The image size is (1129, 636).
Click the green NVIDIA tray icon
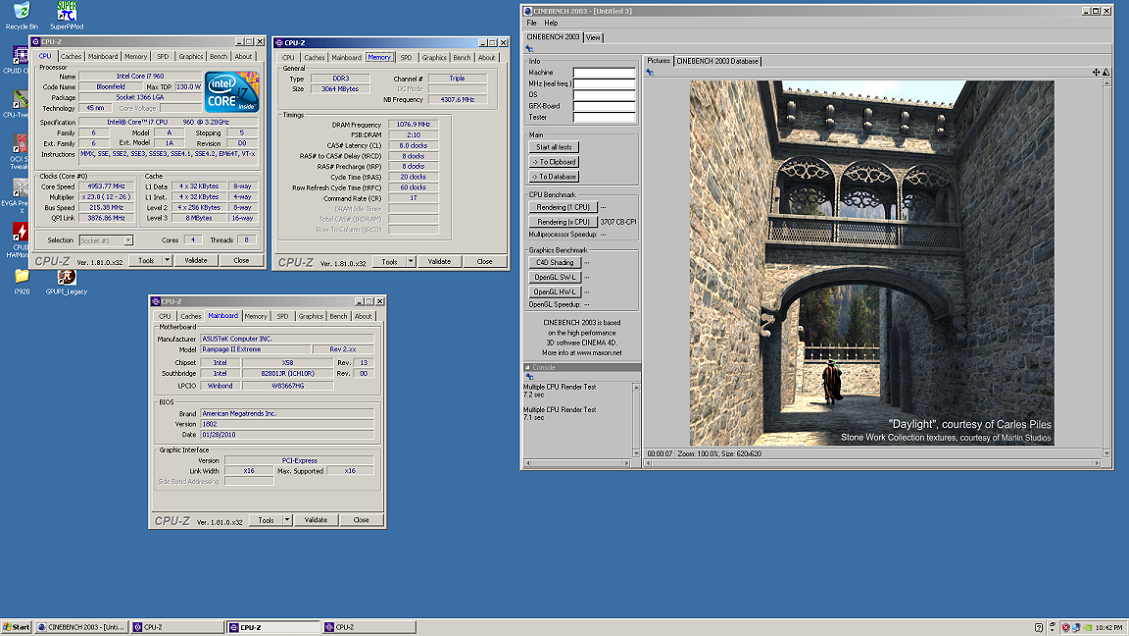pos(1087,627)
